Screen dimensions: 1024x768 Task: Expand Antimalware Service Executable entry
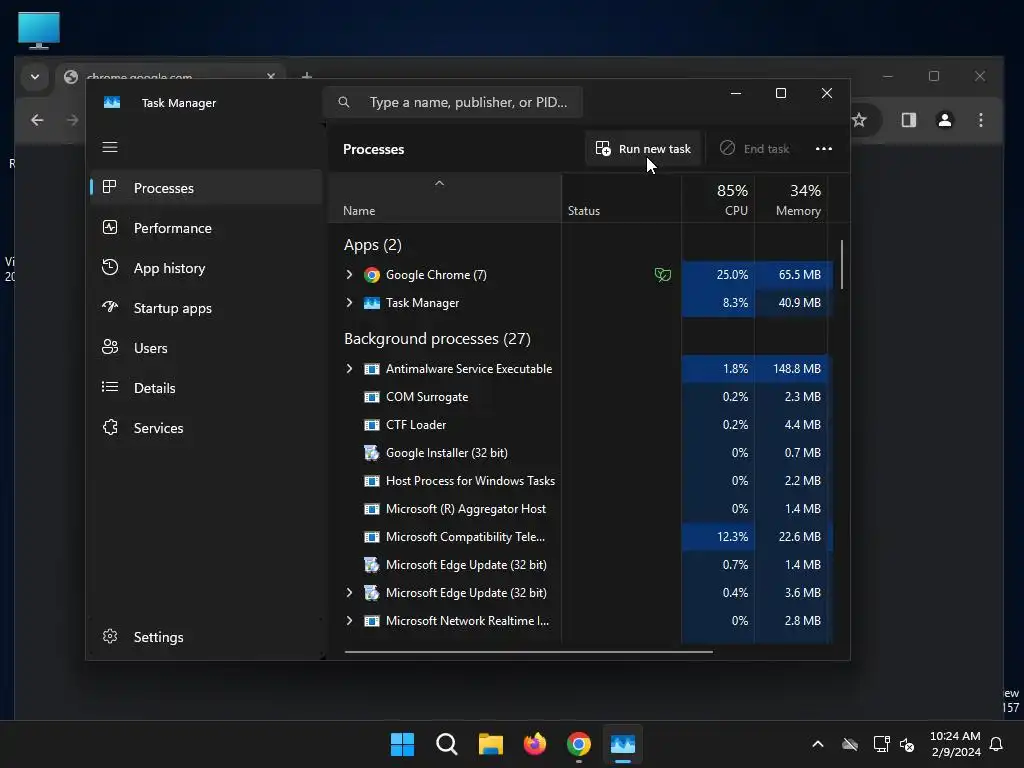click(x=349, y=368)
